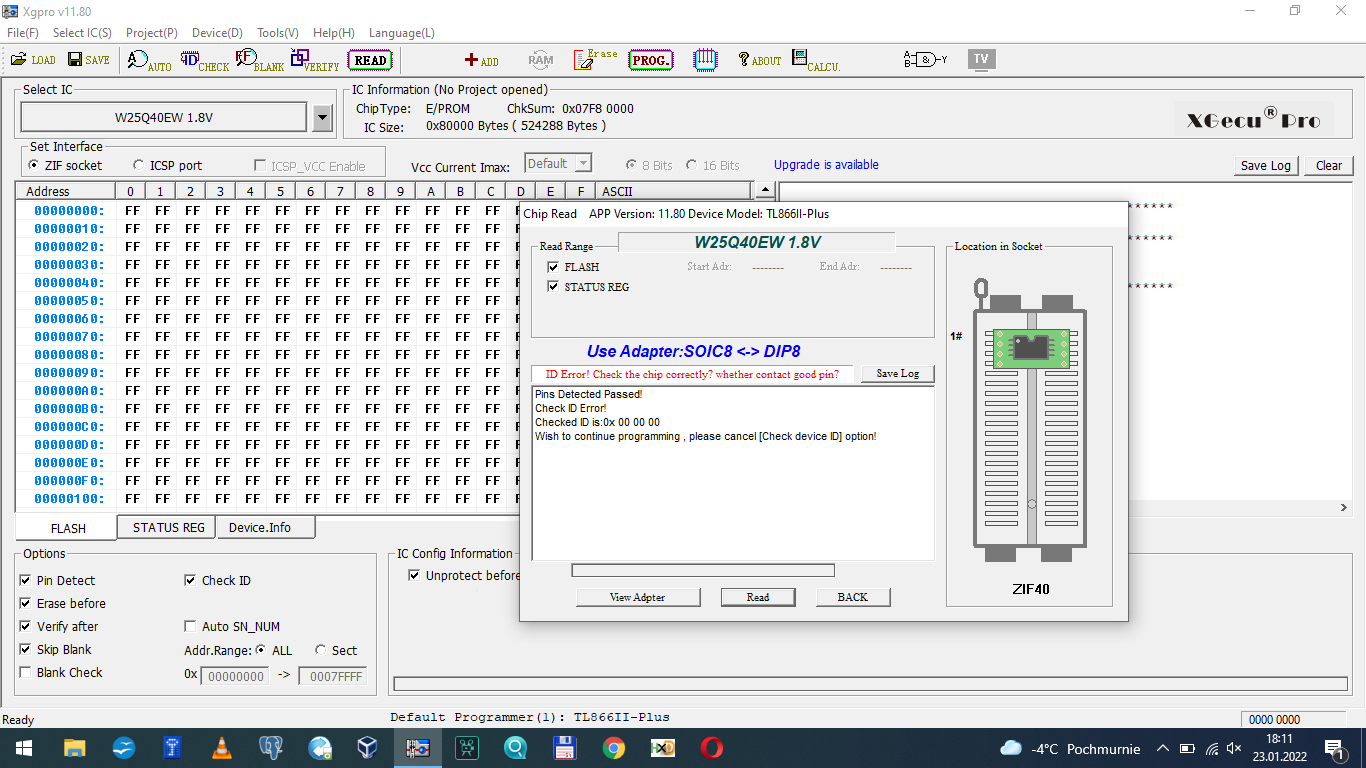Disable the Skip Blank option
The height and width of the screenshot is (768, 1366).
pyautogui.click(x=25, y=649)
